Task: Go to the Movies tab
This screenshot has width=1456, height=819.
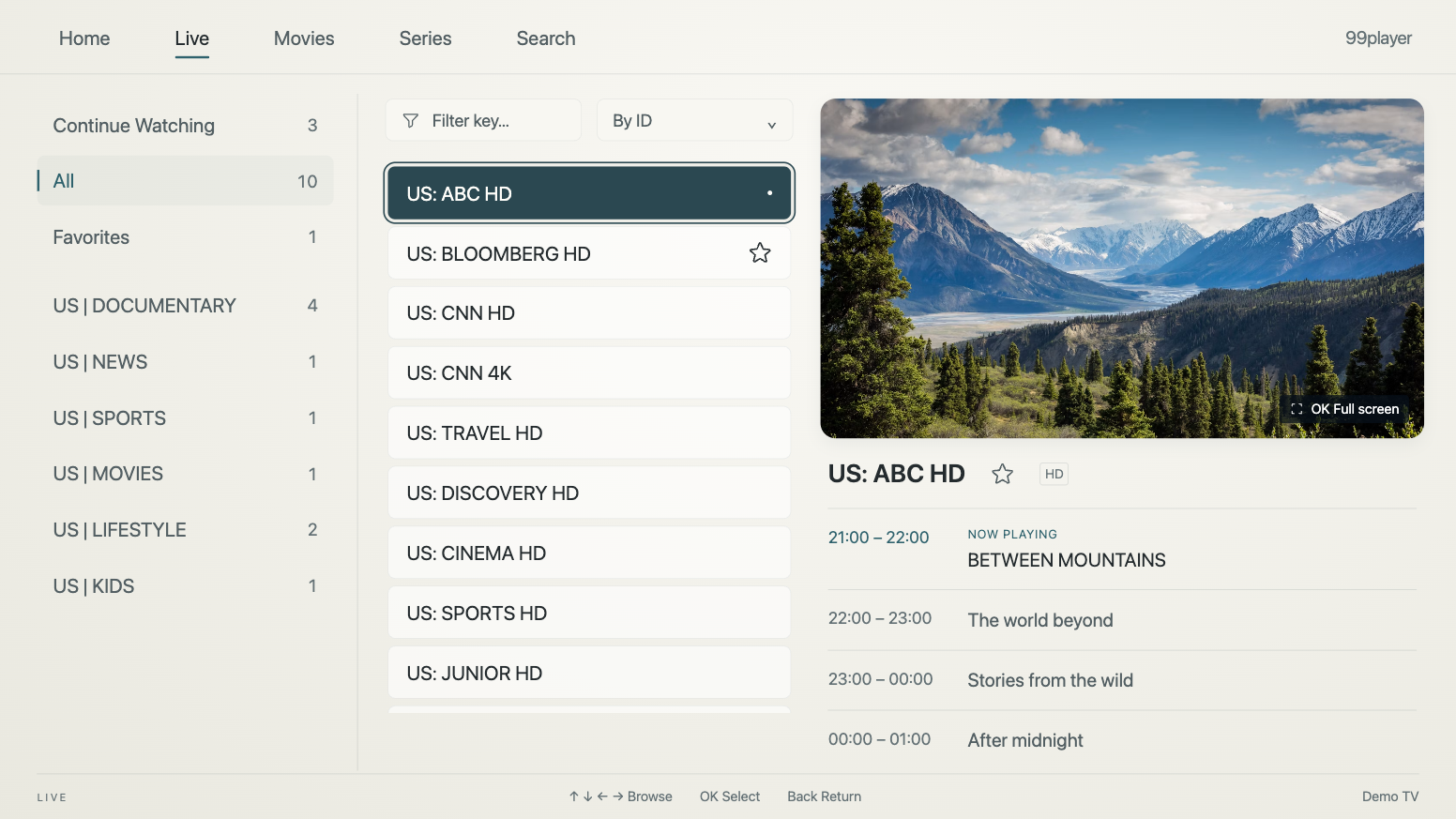Action: point(304,38)
